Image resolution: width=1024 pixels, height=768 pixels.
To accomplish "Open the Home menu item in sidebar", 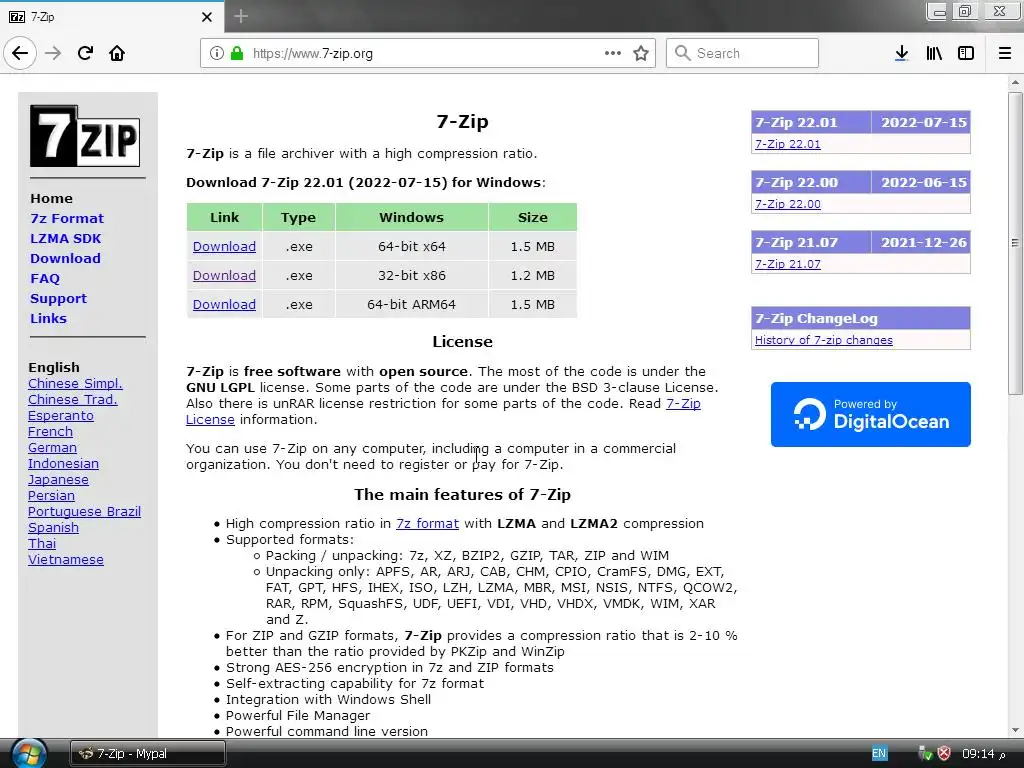I will coord(52,198).
